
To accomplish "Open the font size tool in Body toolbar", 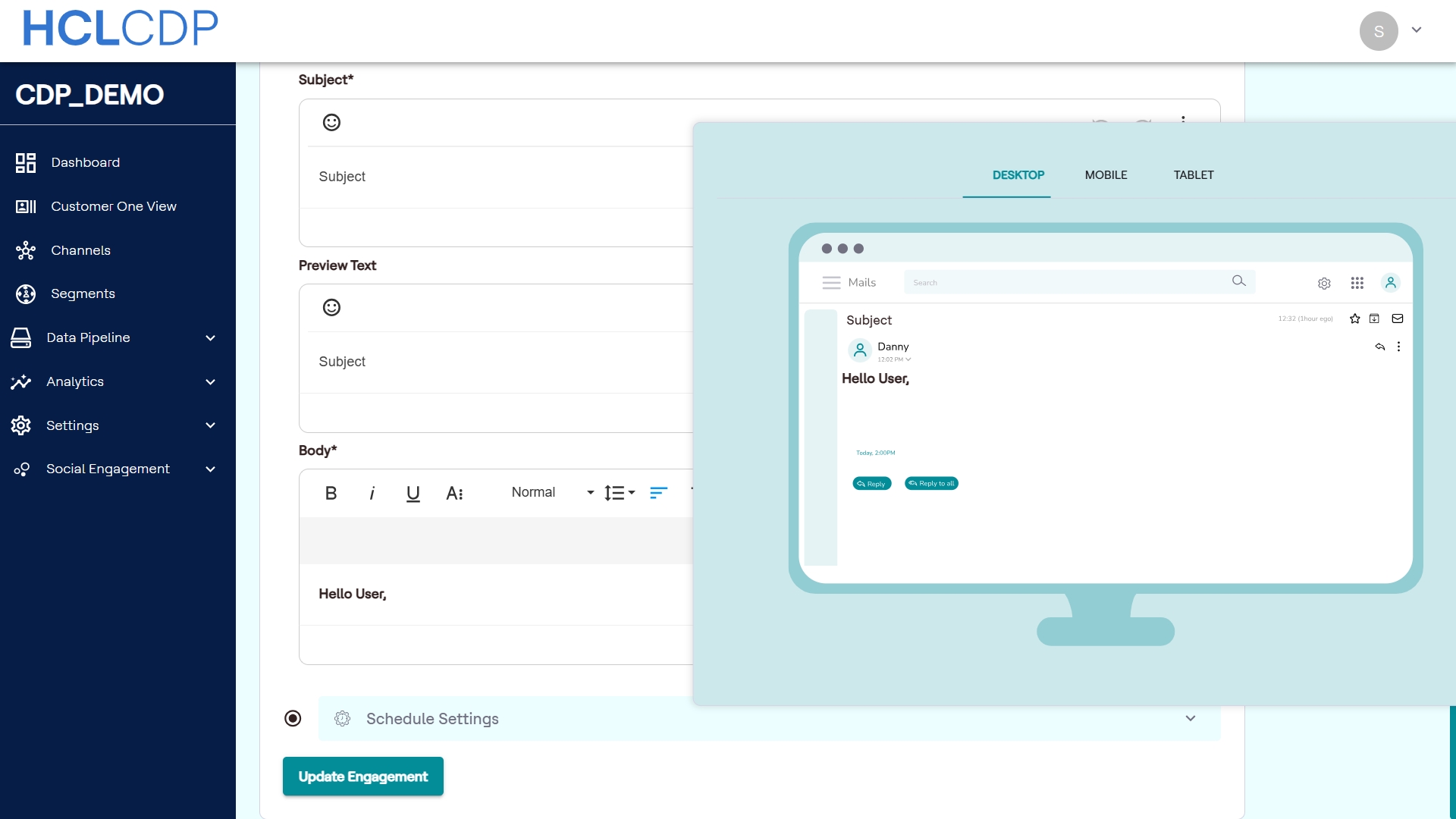I will pos(454,493).
